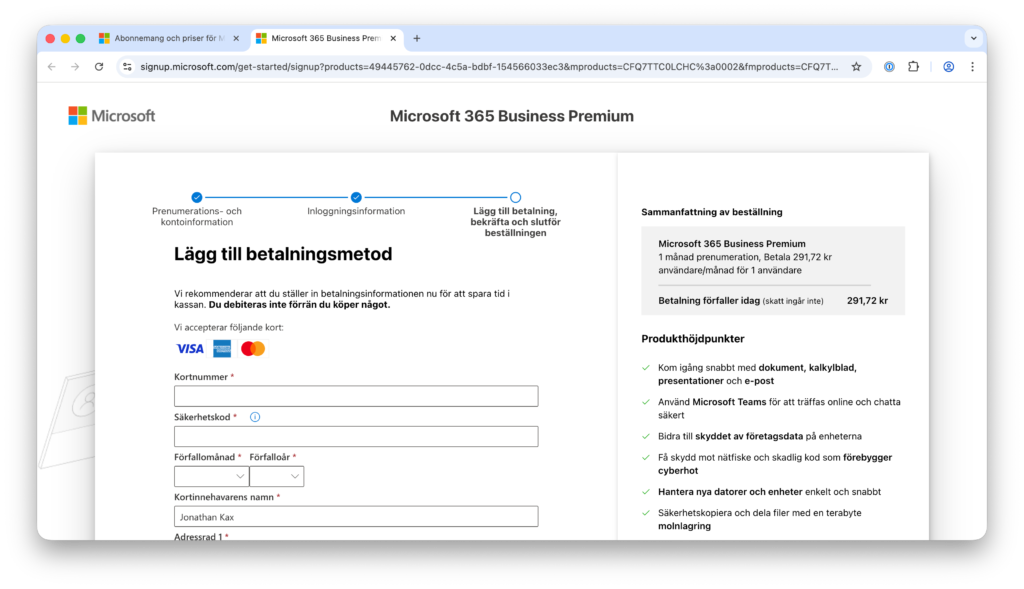Viewport: 1024px width, 589px height.
Task: Click the Kortnummer input field
Action: 356,397
